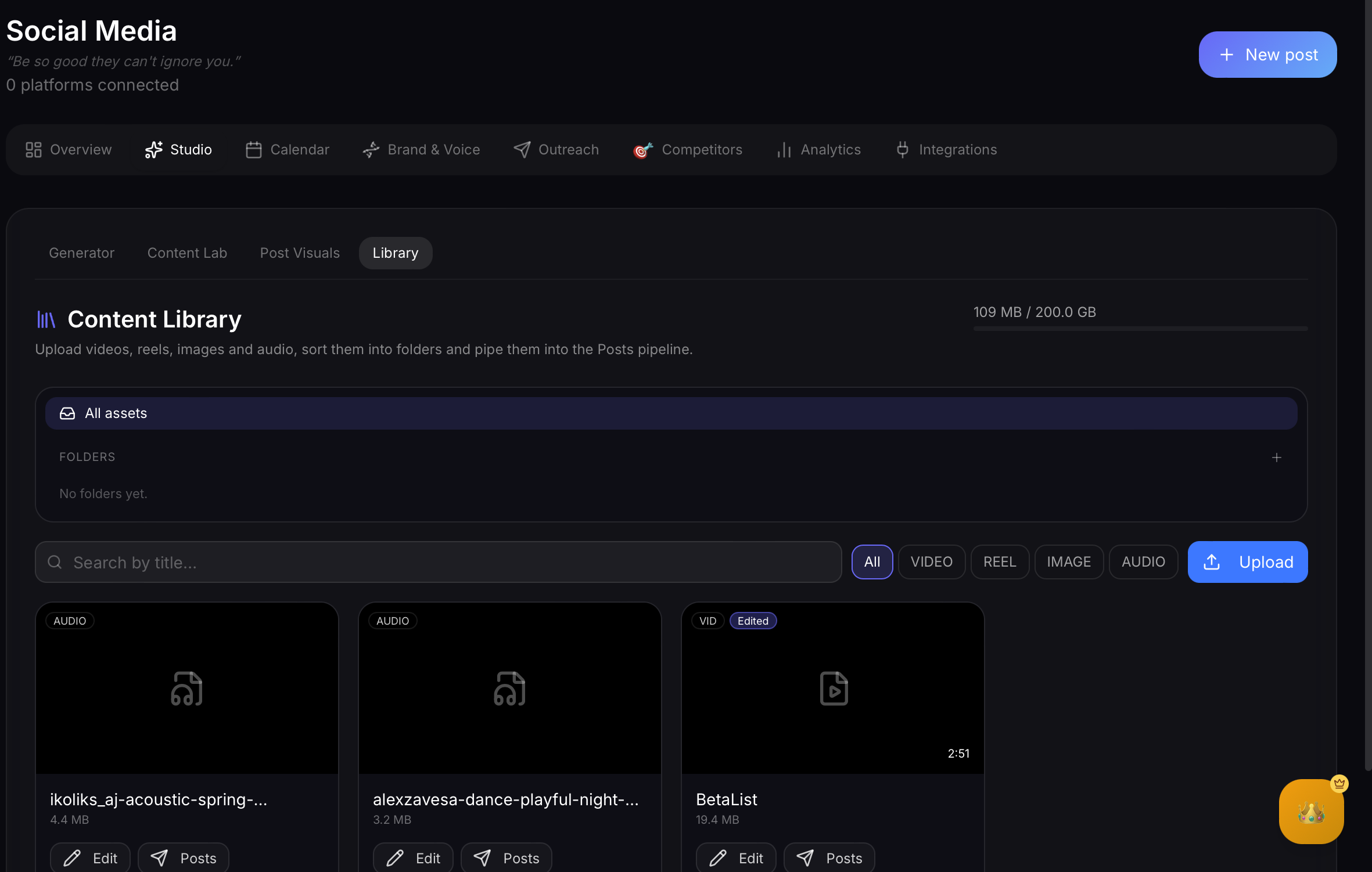Screen dimensions: 1372x872
Task: Click the upload arrow icon
Action: pos(1212,562)
